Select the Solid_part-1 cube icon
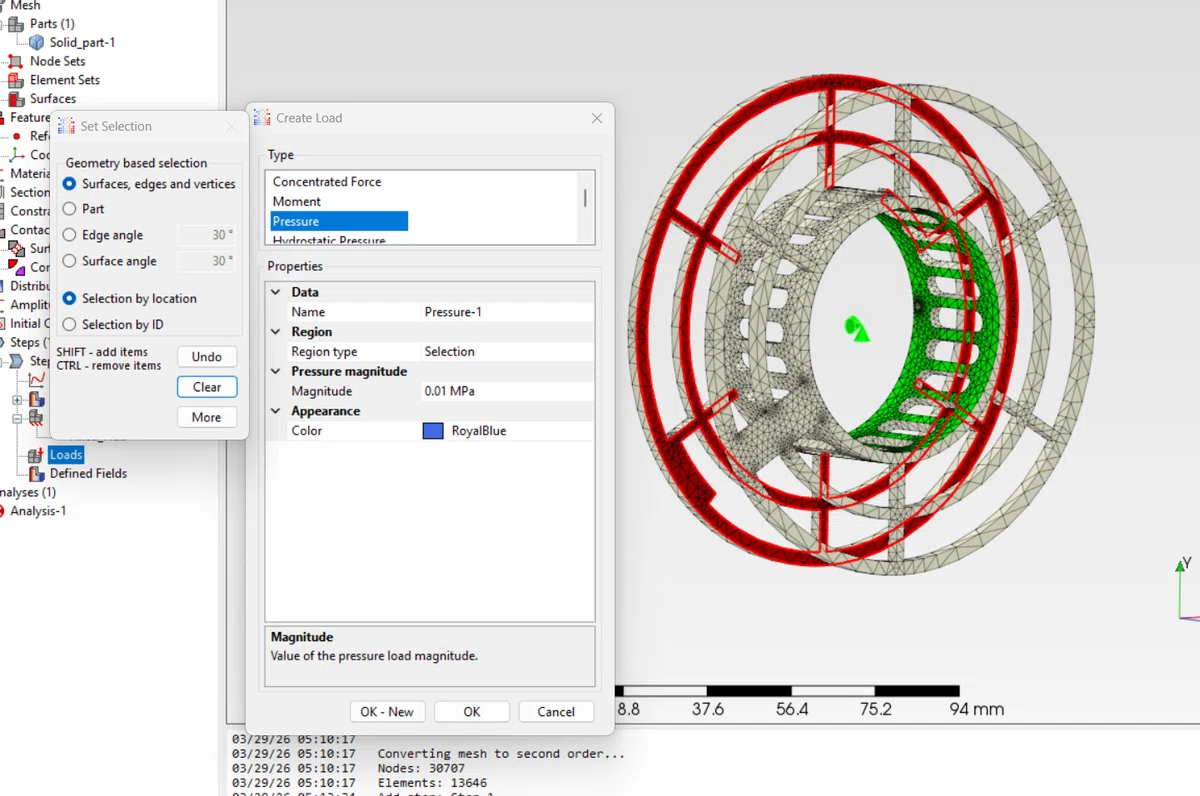The image size is (1200, 796). click(x=37, y=42)
